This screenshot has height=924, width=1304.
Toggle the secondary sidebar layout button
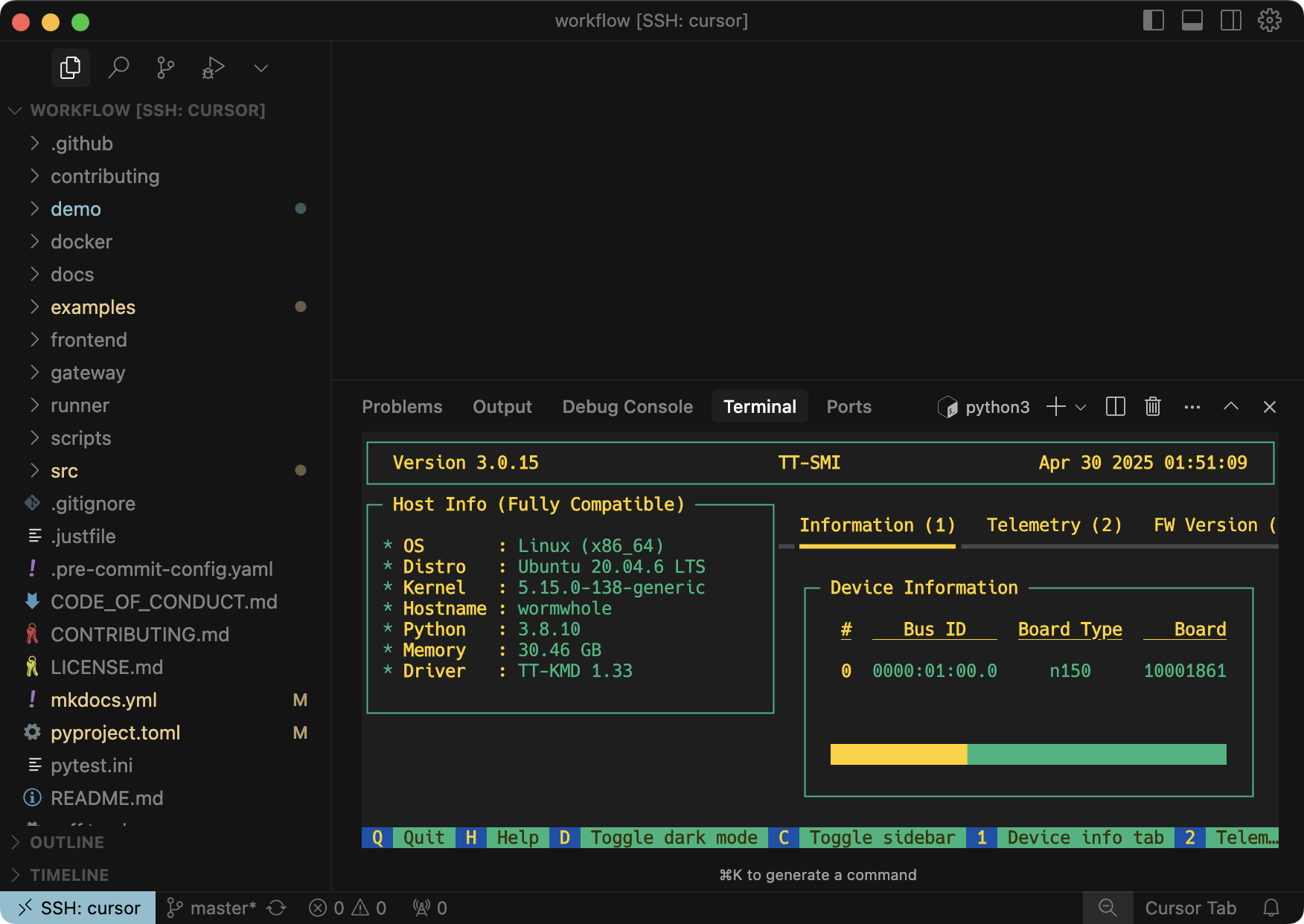click(1230, 20)
